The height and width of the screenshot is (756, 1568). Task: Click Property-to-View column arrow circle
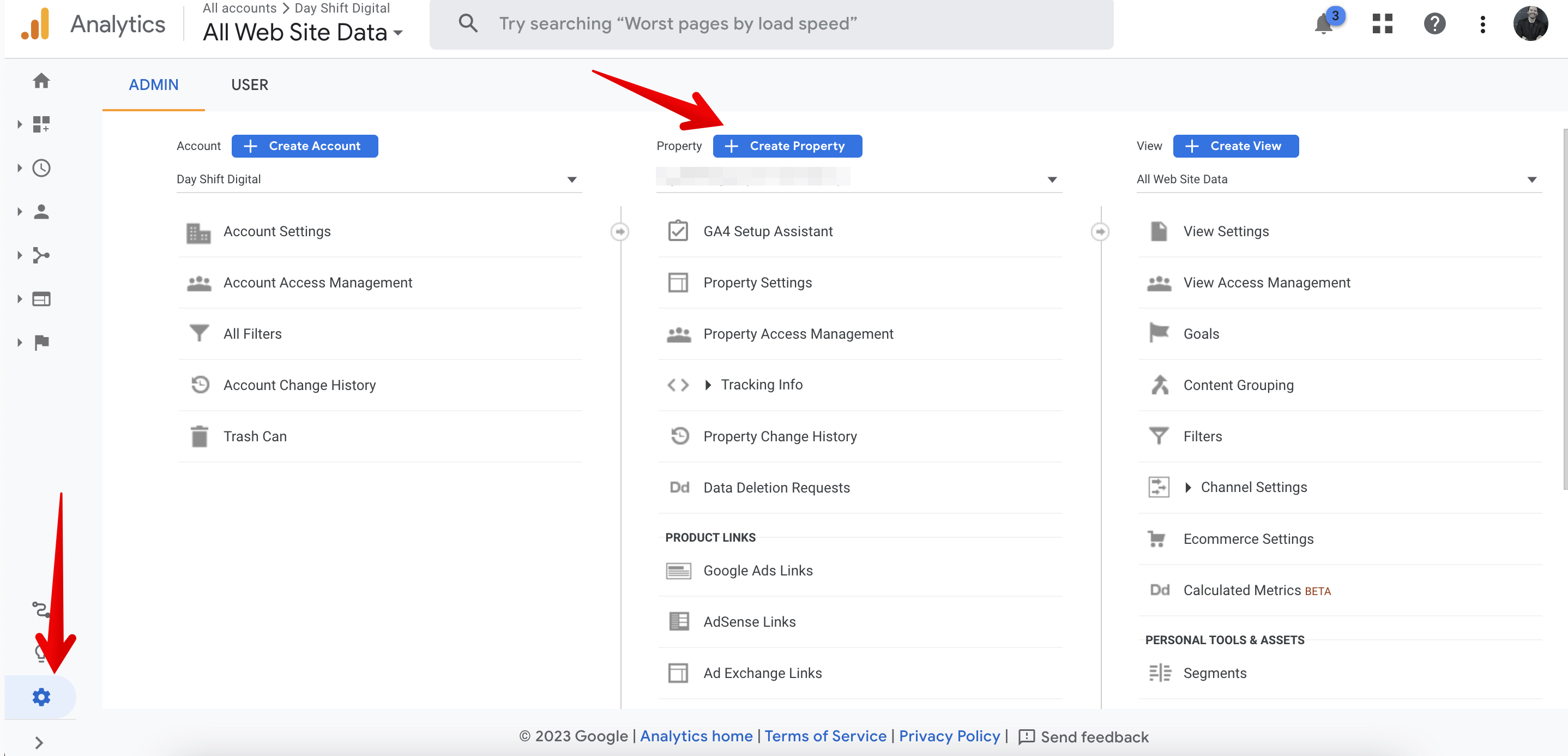point(1099,231)
